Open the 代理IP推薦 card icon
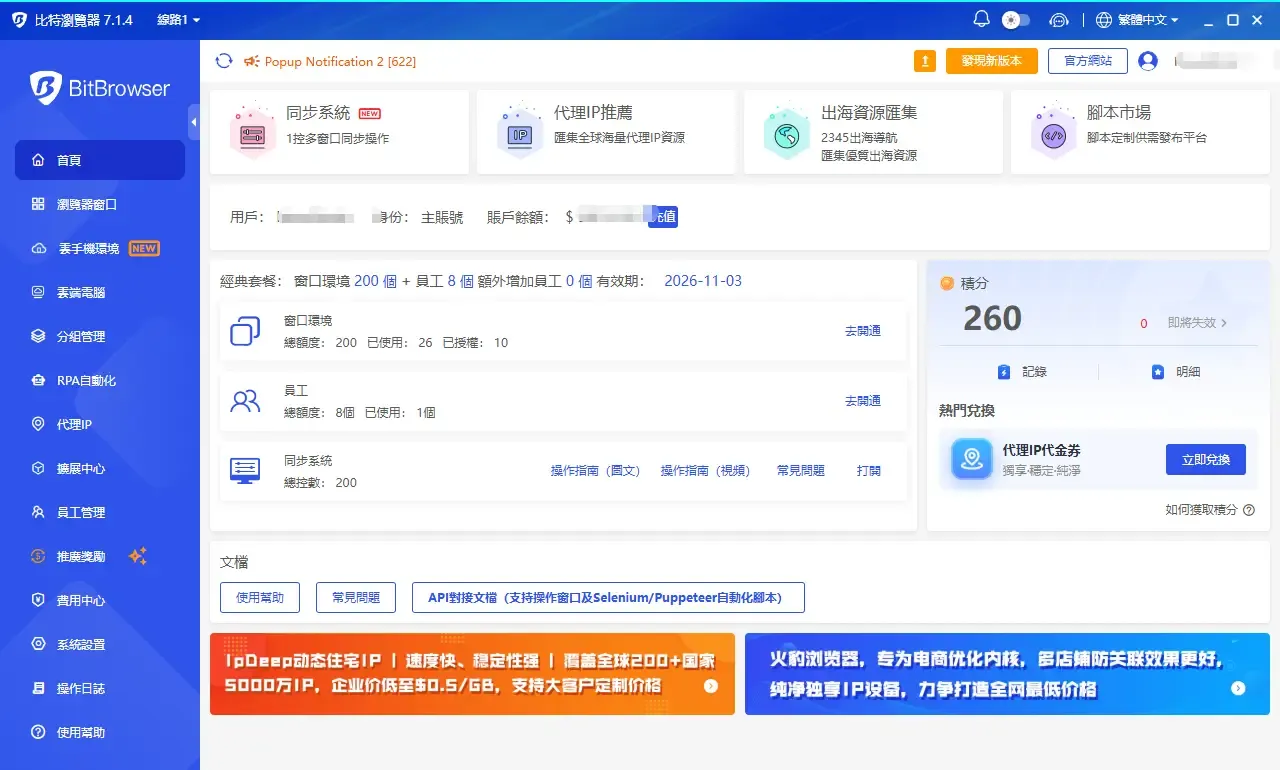Image resolution: width=1280 pixels, height=770 pixels. coord(519,132)
